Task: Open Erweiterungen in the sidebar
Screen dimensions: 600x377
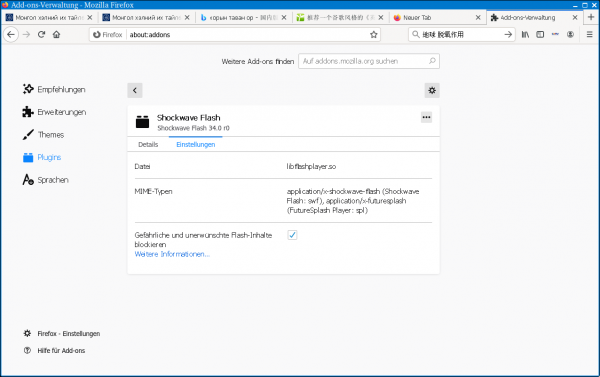Action: (x=54, y=112)
